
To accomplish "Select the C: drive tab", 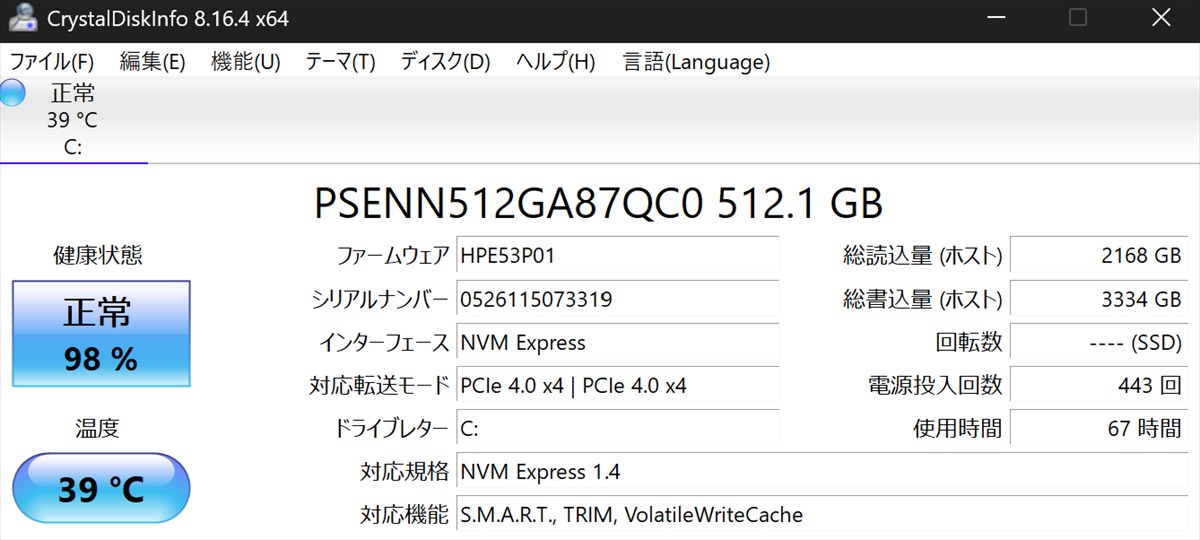I will 73,120.
